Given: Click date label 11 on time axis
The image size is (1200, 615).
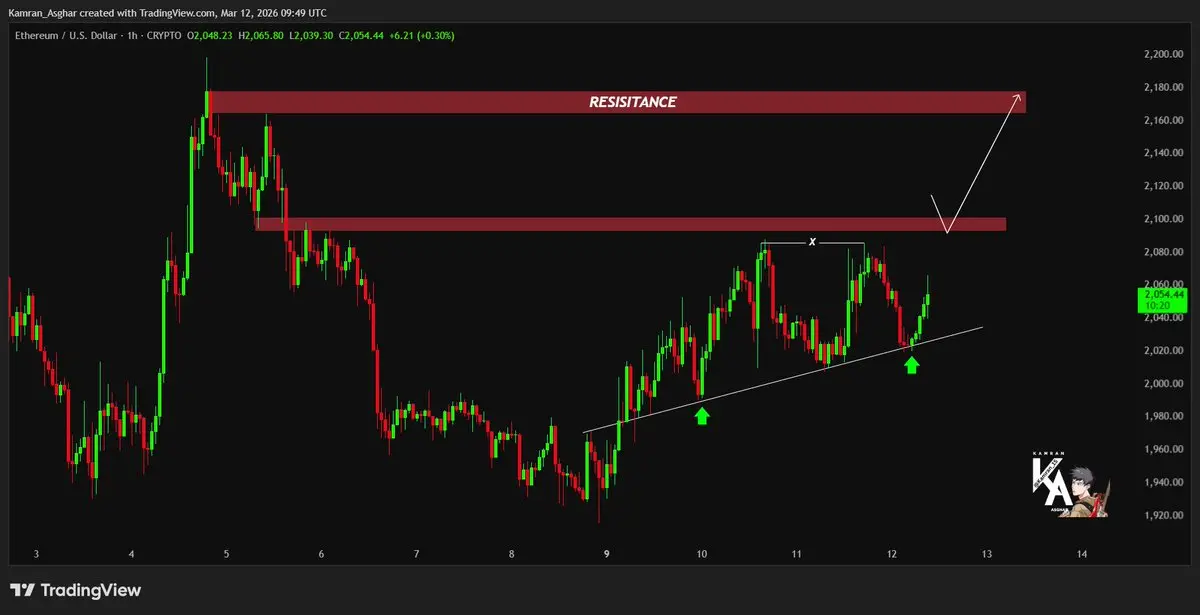Looking at the screenshot, I should coord(797,554).
